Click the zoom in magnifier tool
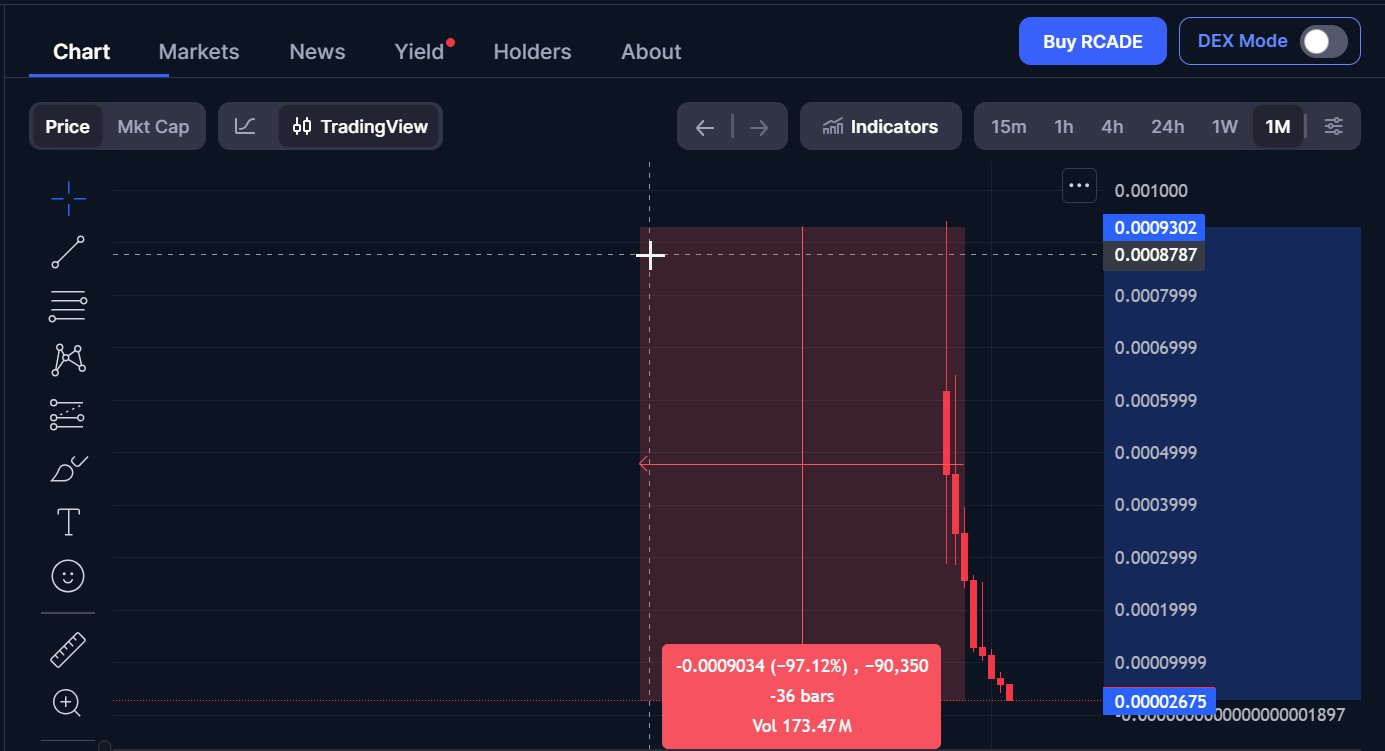This screenshot has height=751, width=1385. (x=68, y=703)
